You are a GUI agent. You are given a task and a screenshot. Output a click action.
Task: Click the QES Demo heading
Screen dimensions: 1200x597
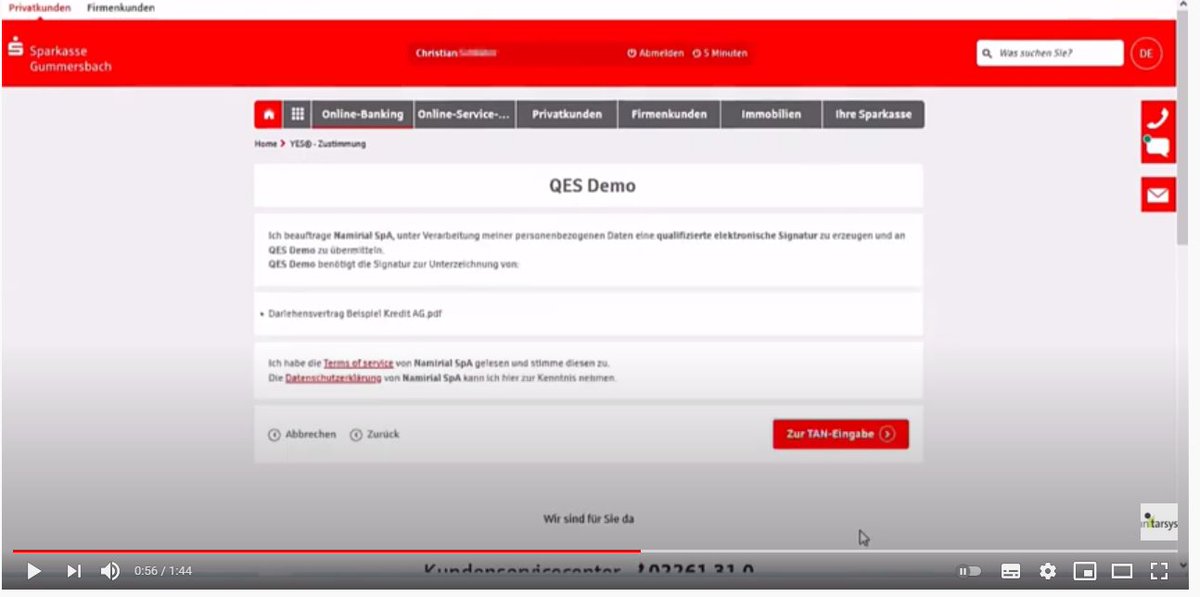tap(592, 186)
